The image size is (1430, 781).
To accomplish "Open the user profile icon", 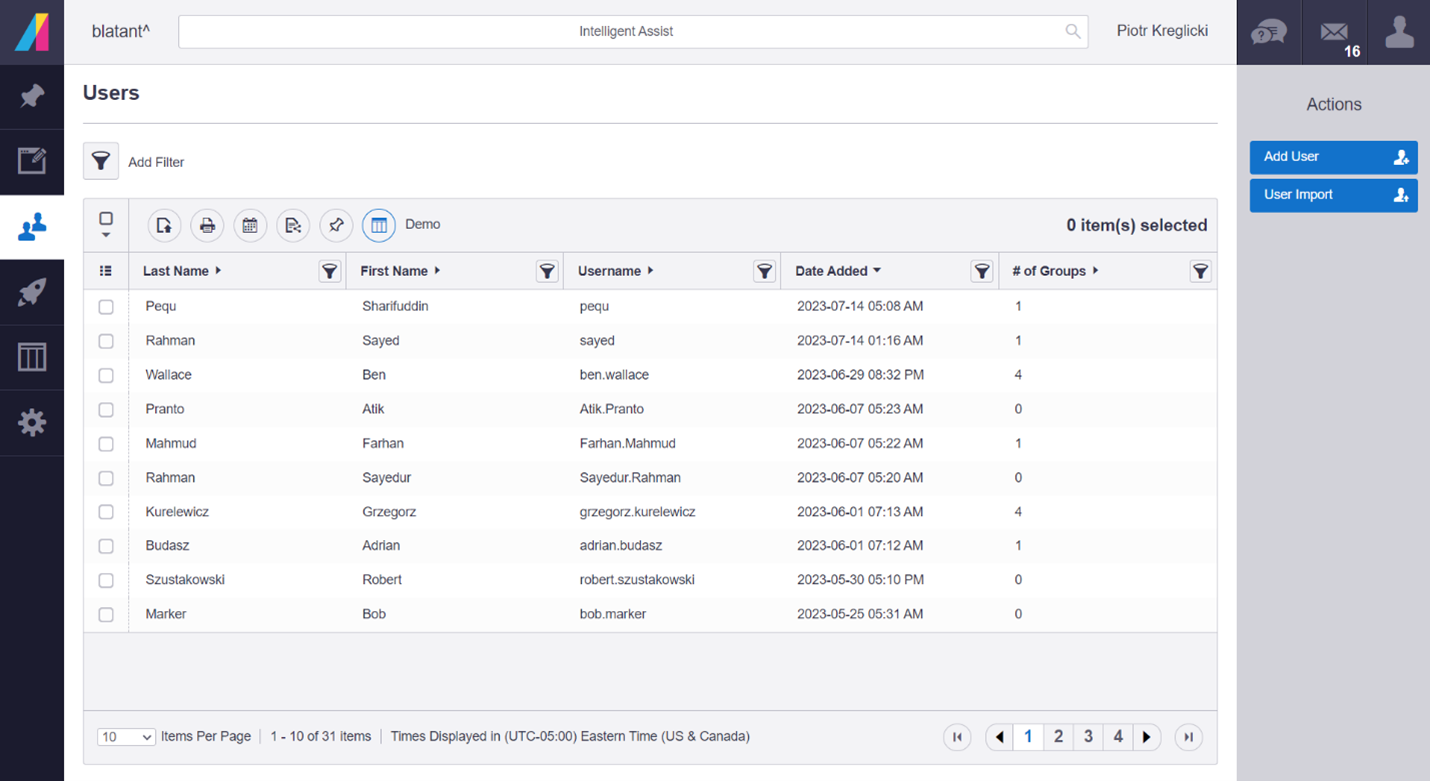I will point(1399,32).
